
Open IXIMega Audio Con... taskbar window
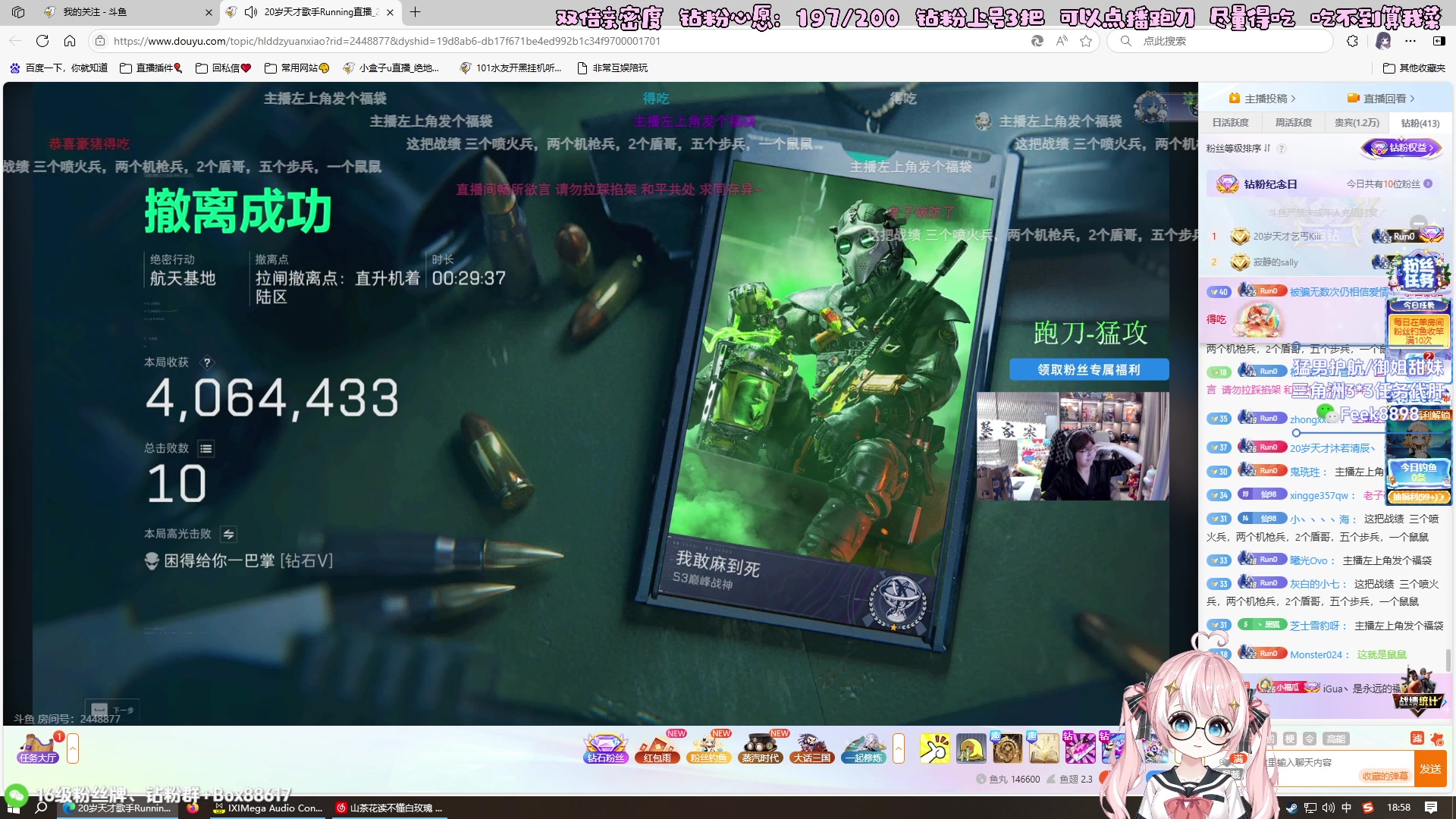[x=268, y=808]
